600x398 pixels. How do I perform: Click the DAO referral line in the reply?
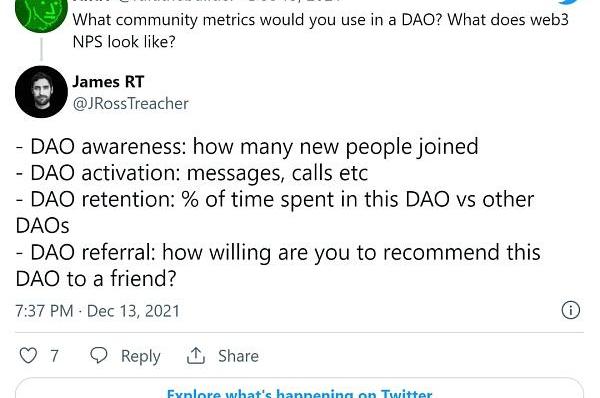tap(278, 265)
